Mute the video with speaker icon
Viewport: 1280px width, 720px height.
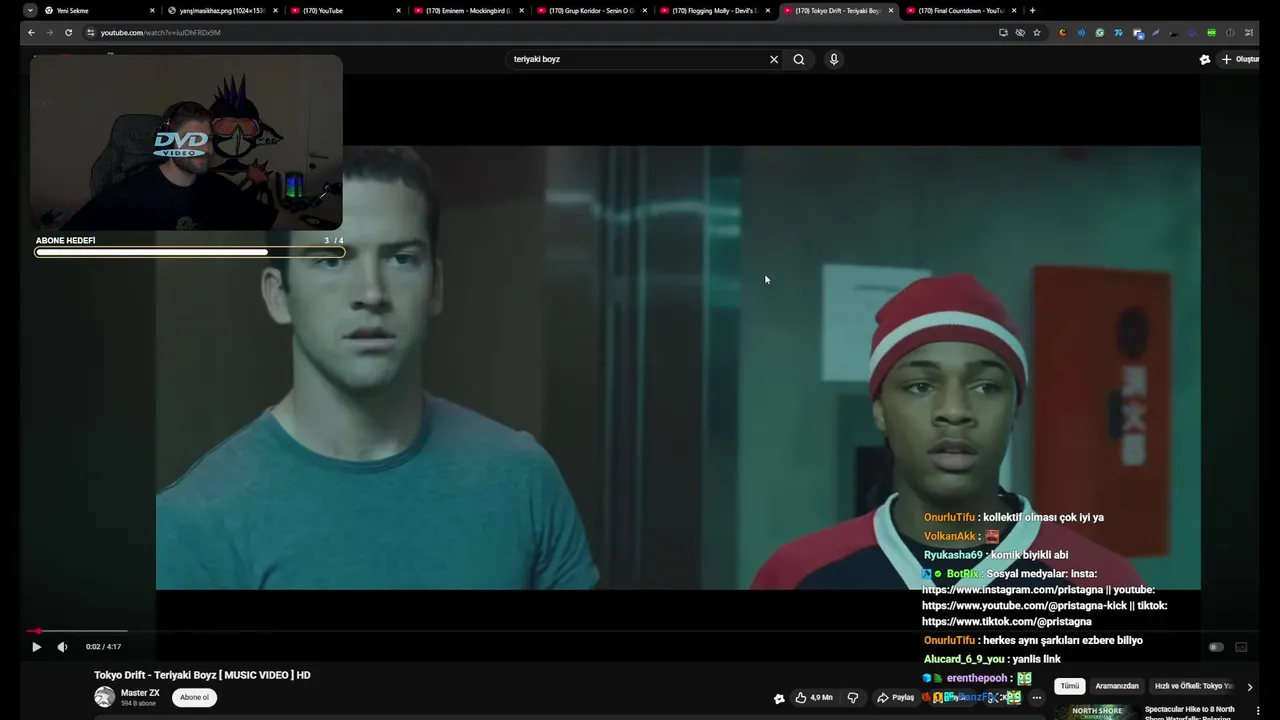pyautogui.click(x=62, y=647)
